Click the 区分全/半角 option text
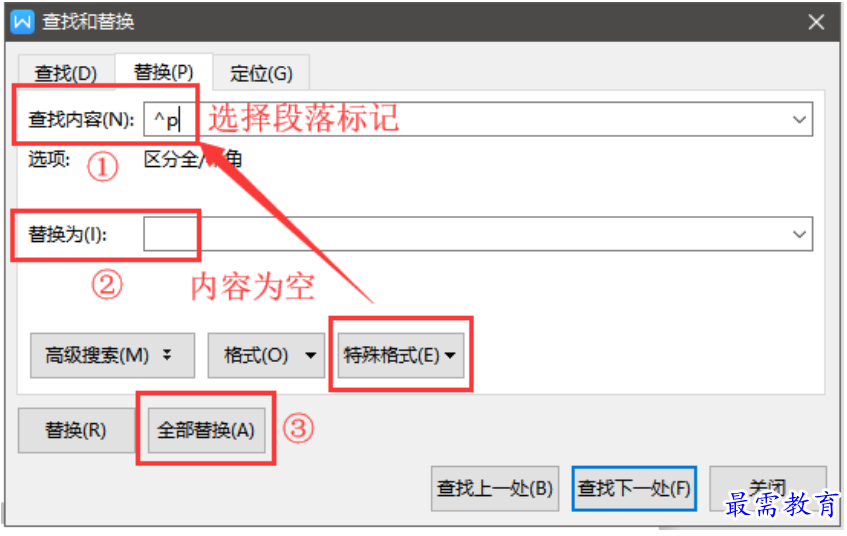This screenshot has height=536, width=847. (x=193, y=159)
